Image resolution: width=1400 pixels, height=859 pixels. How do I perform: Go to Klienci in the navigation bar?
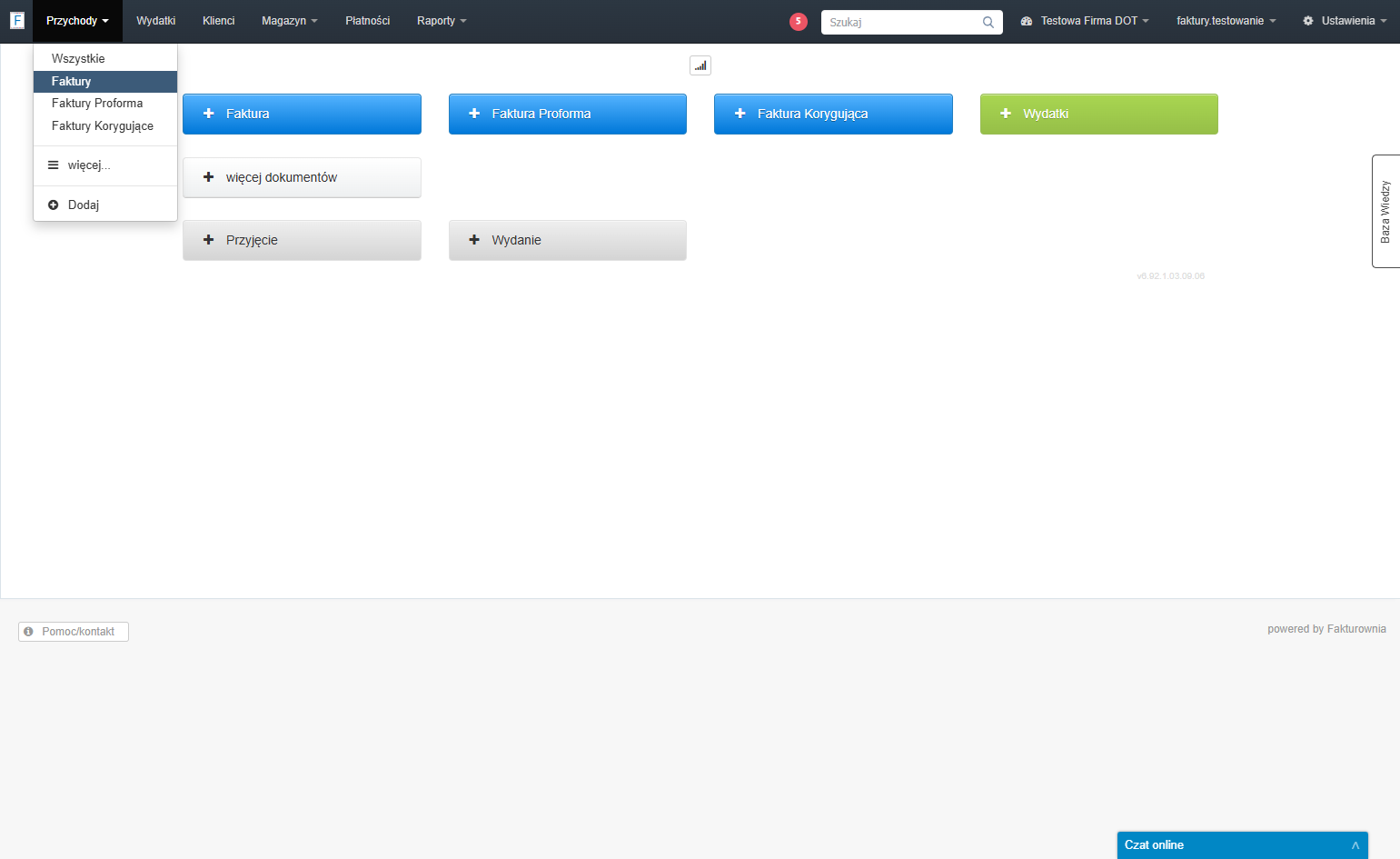point(218,21)
